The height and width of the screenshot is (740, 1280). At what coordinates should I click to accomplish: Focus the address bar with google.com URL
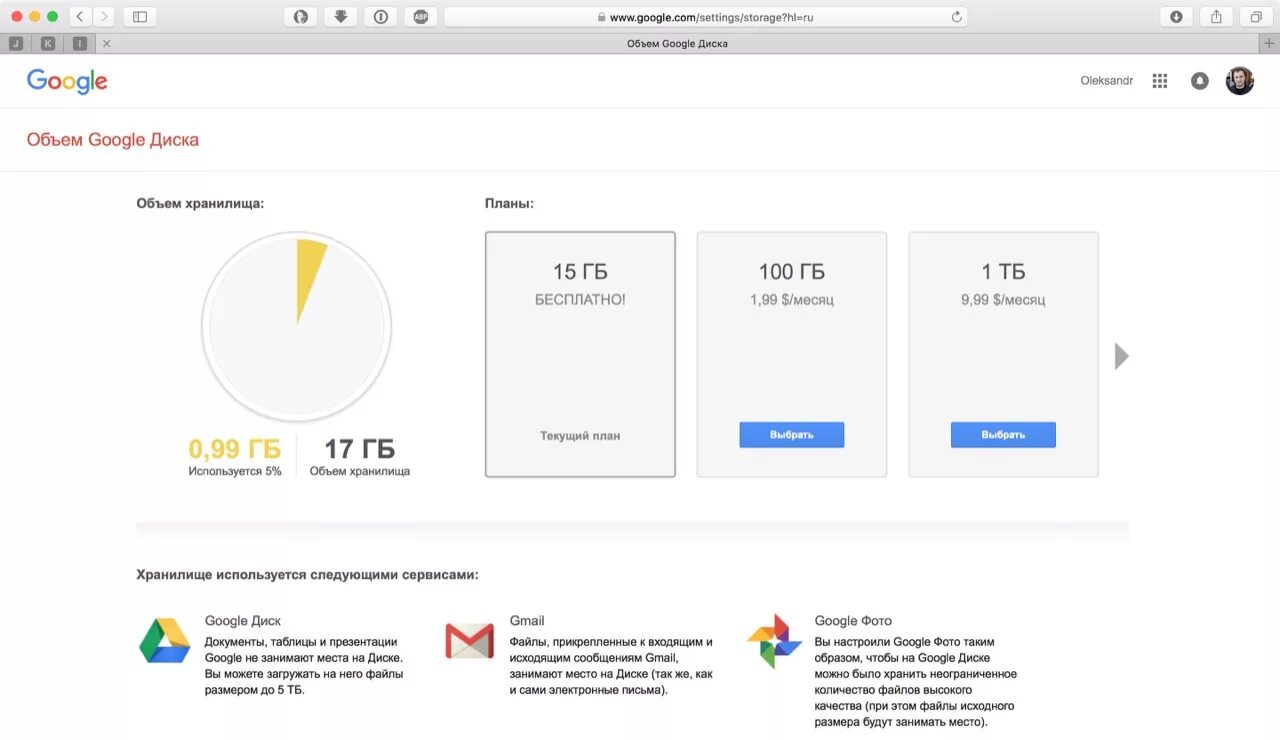point(705,17)
